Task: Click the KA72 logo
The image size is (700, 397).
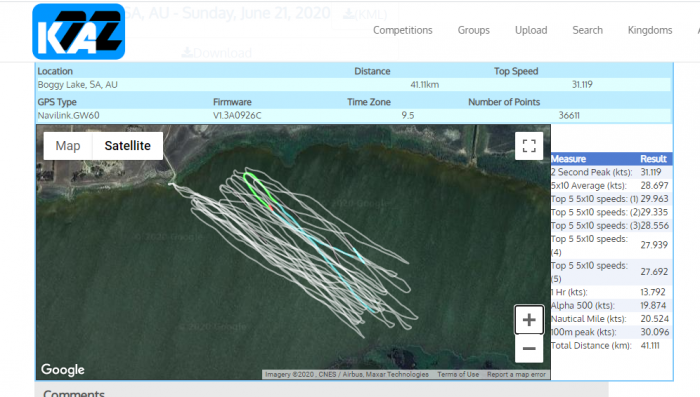Action: click(x=79, y=32)
